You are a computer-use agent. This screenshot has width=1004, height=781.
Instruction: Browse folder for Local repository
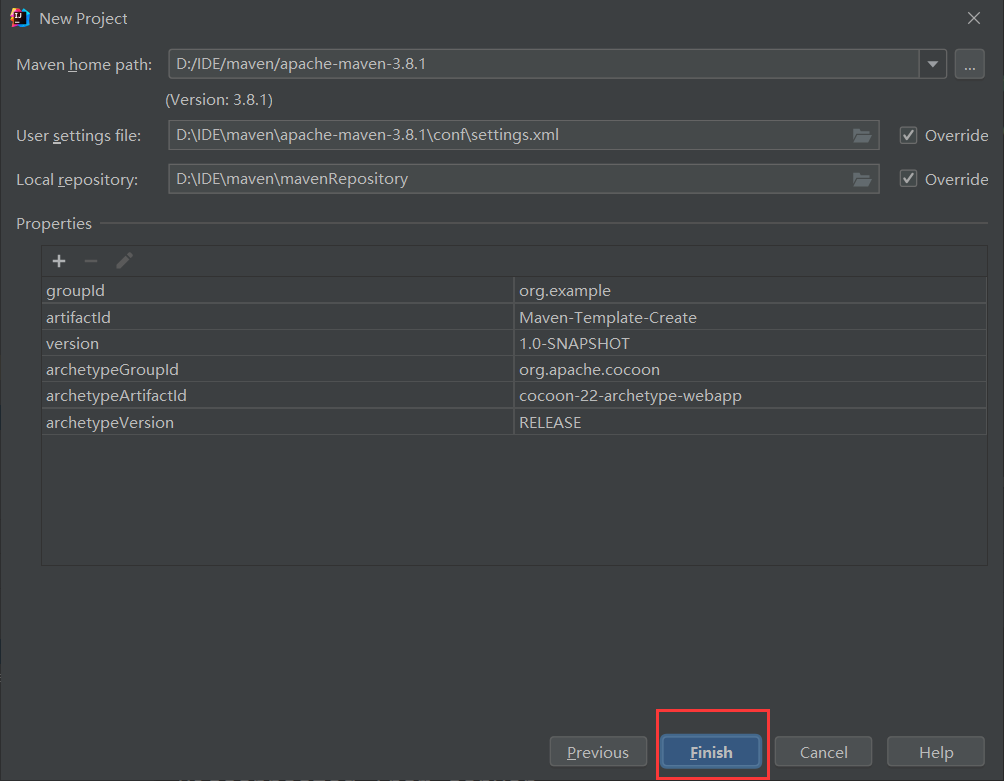[861, 179]
